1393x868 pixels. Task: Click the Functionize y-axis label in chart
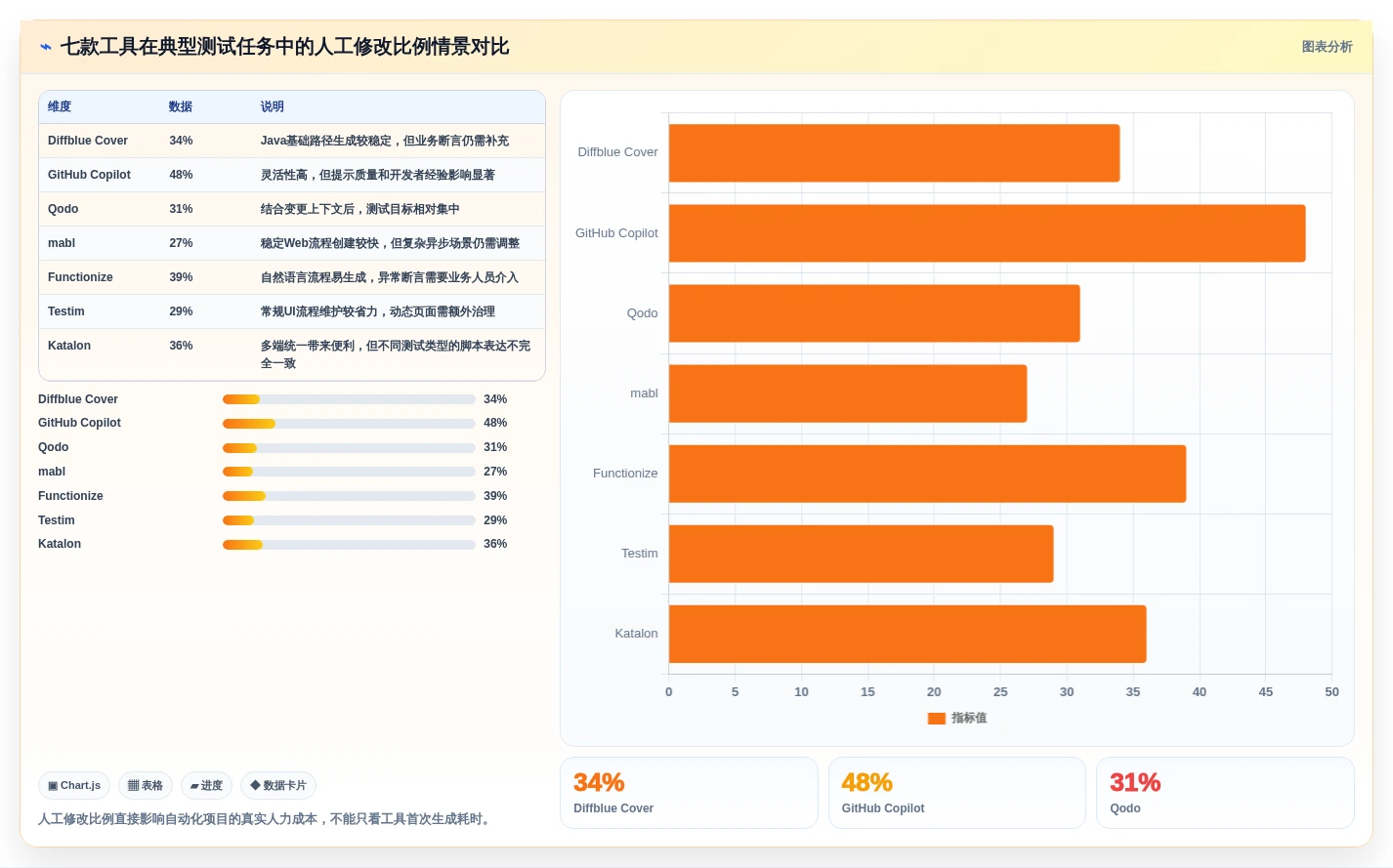(x=625, y=474)
